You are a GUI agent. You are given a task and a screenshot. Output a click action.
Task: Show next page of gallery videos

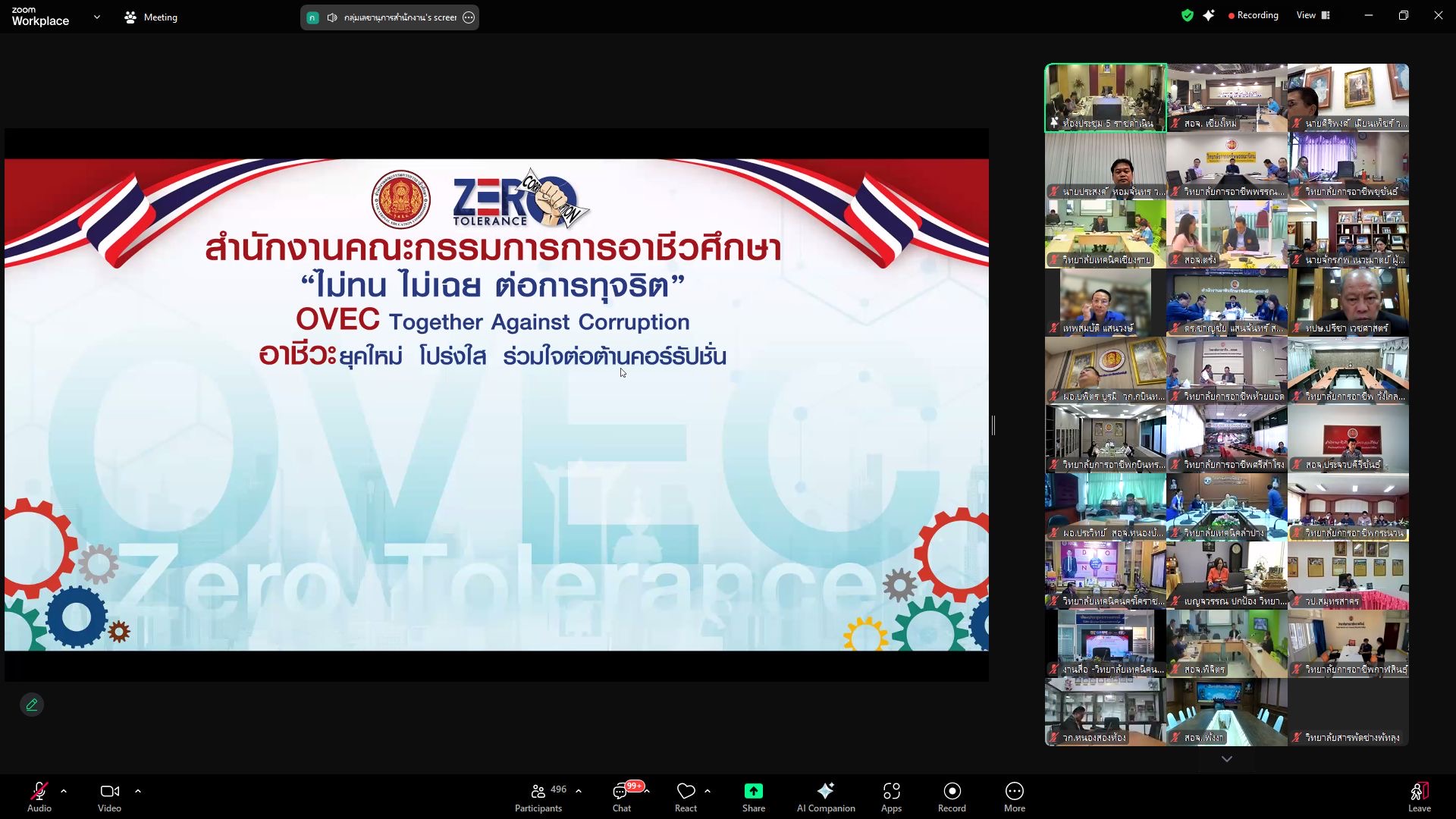point(1227,758)
